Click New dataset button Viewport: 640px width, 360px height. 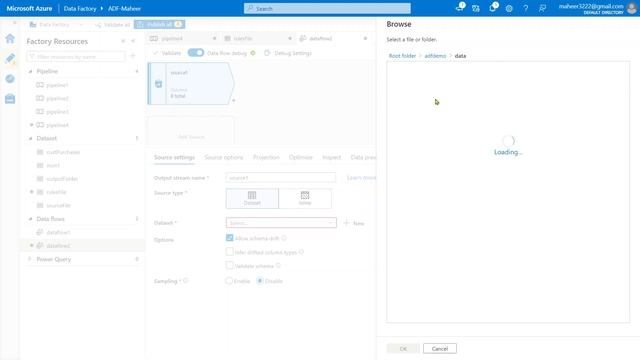point(354,223)
